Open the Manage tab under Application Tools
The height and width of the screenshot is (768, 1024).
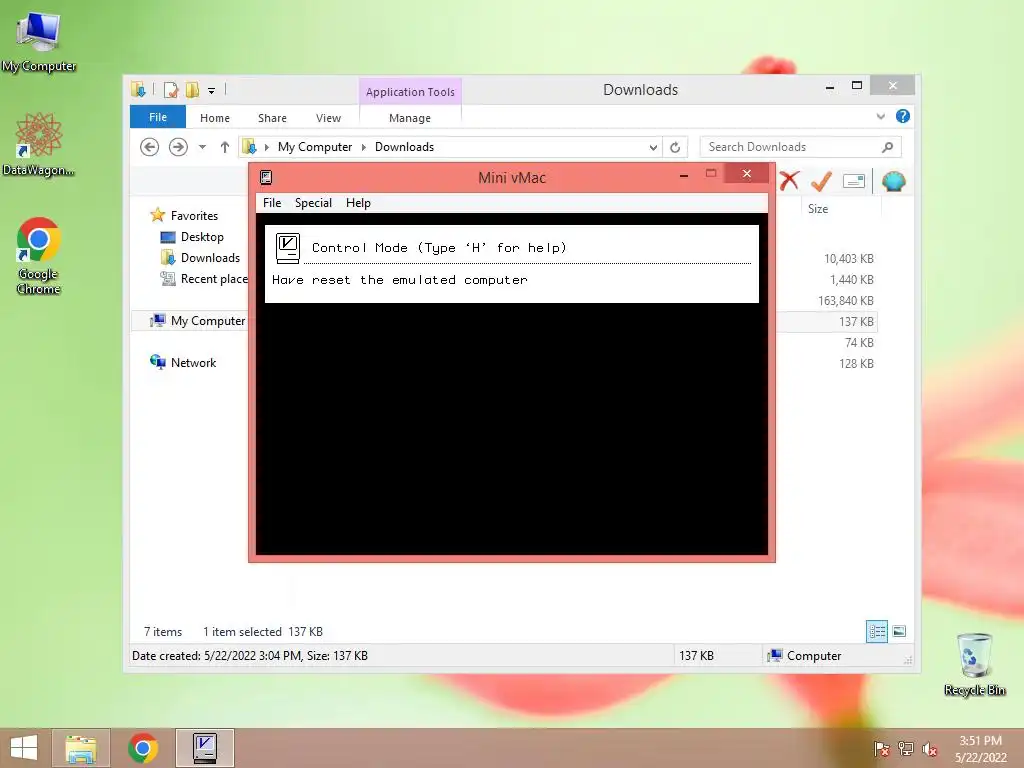pos(410,118)
